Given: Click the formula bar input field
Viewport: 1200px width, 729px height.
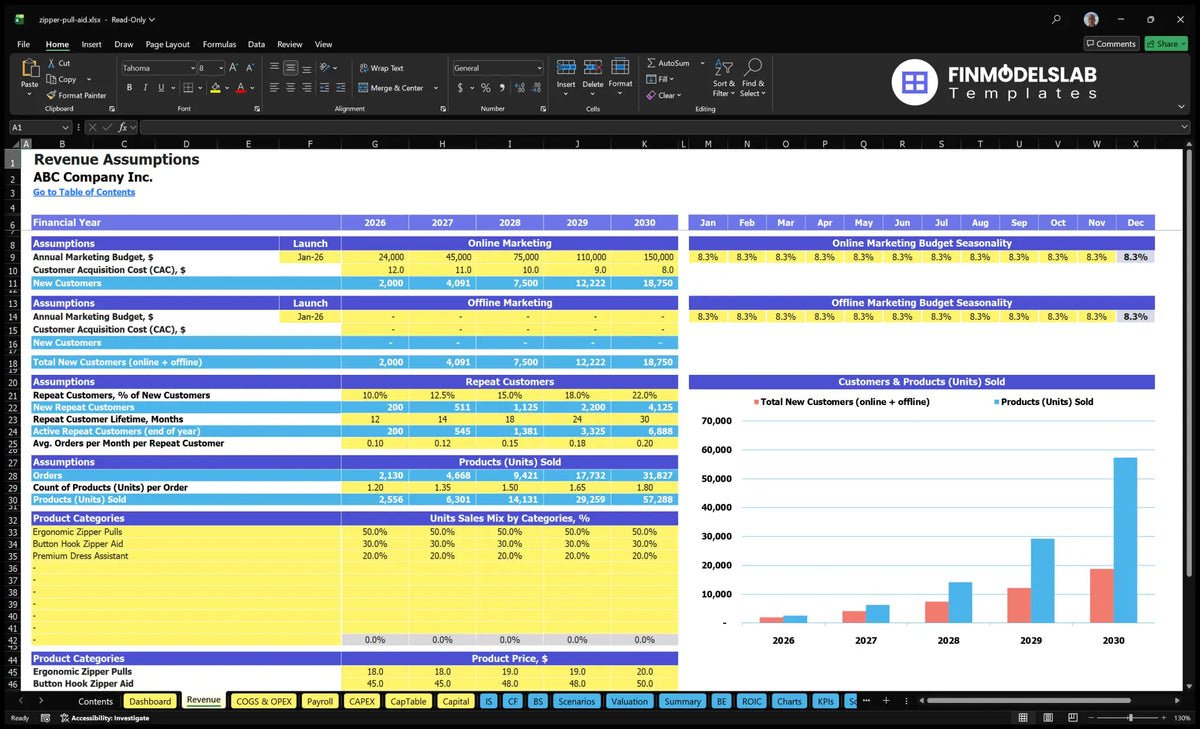Looking at the screenshot, I should tap(665, 127).
